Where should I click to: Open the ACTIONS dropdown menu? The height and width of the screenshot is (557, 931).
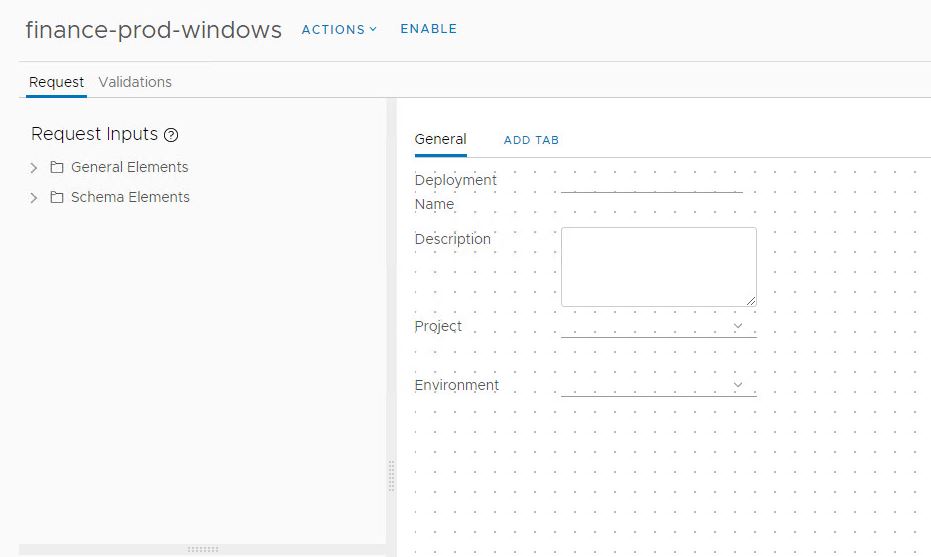[339, 29]
